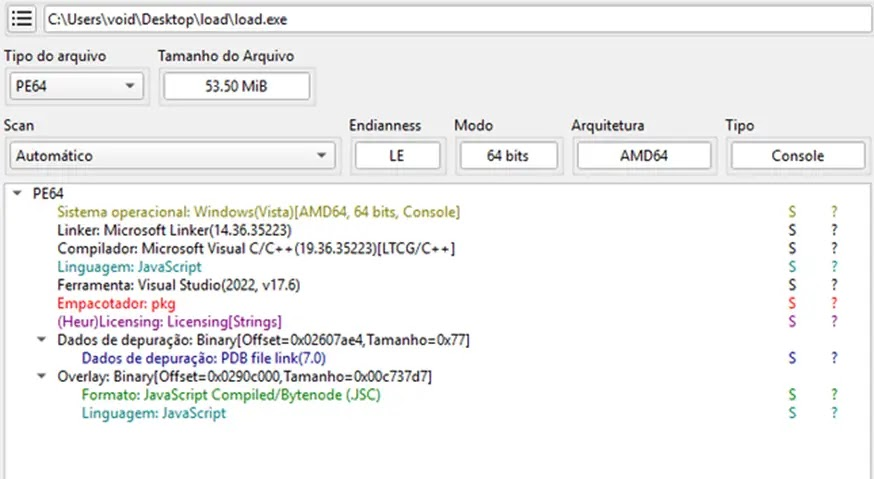Click ? info for Empacotador pkg row
The width and height of the screenshot is (874, 479).
coord(834,303)
